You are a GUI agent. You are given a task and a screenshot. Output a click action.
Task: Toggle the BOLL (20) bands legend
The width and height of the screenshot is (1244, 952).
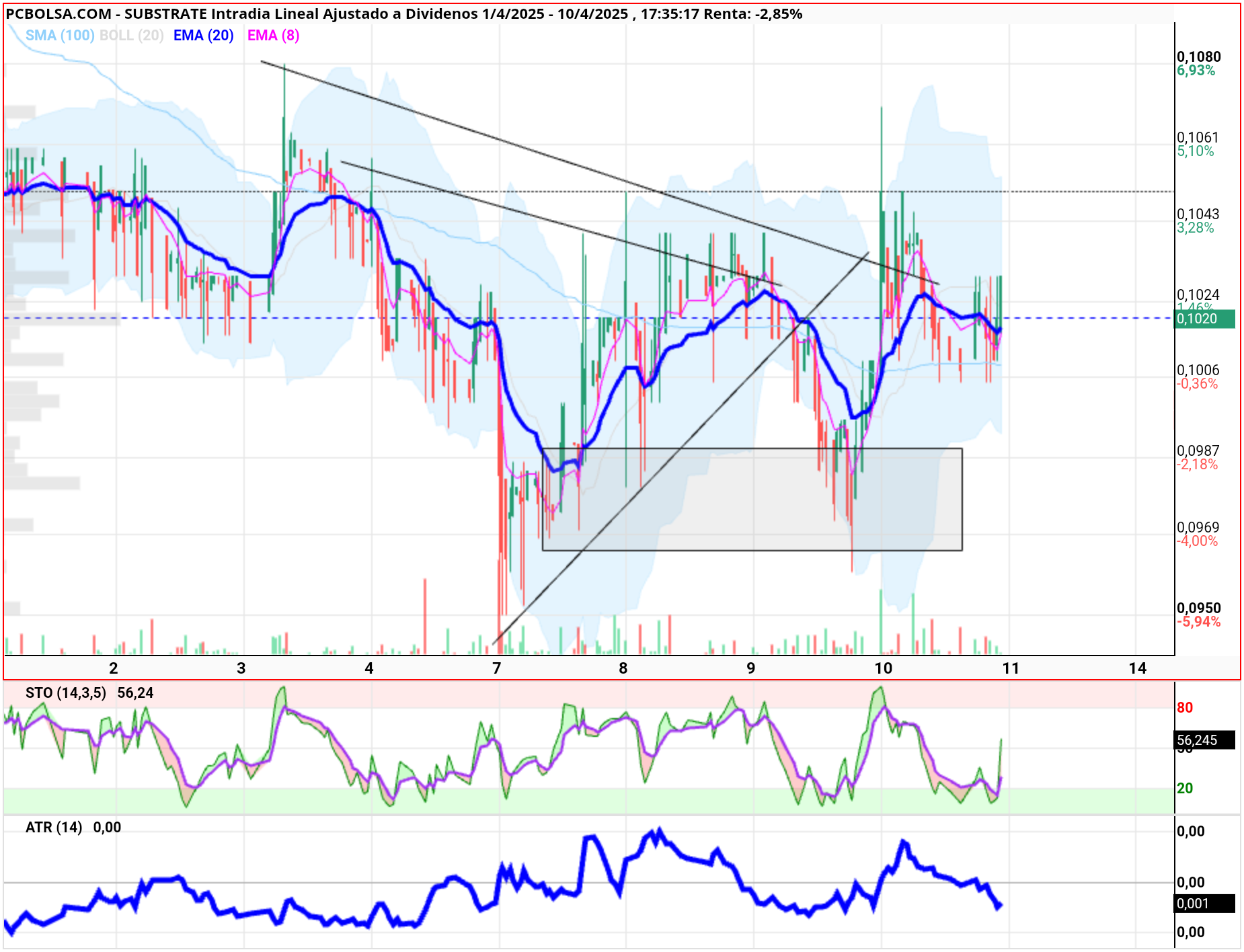(x=132, y=36)
